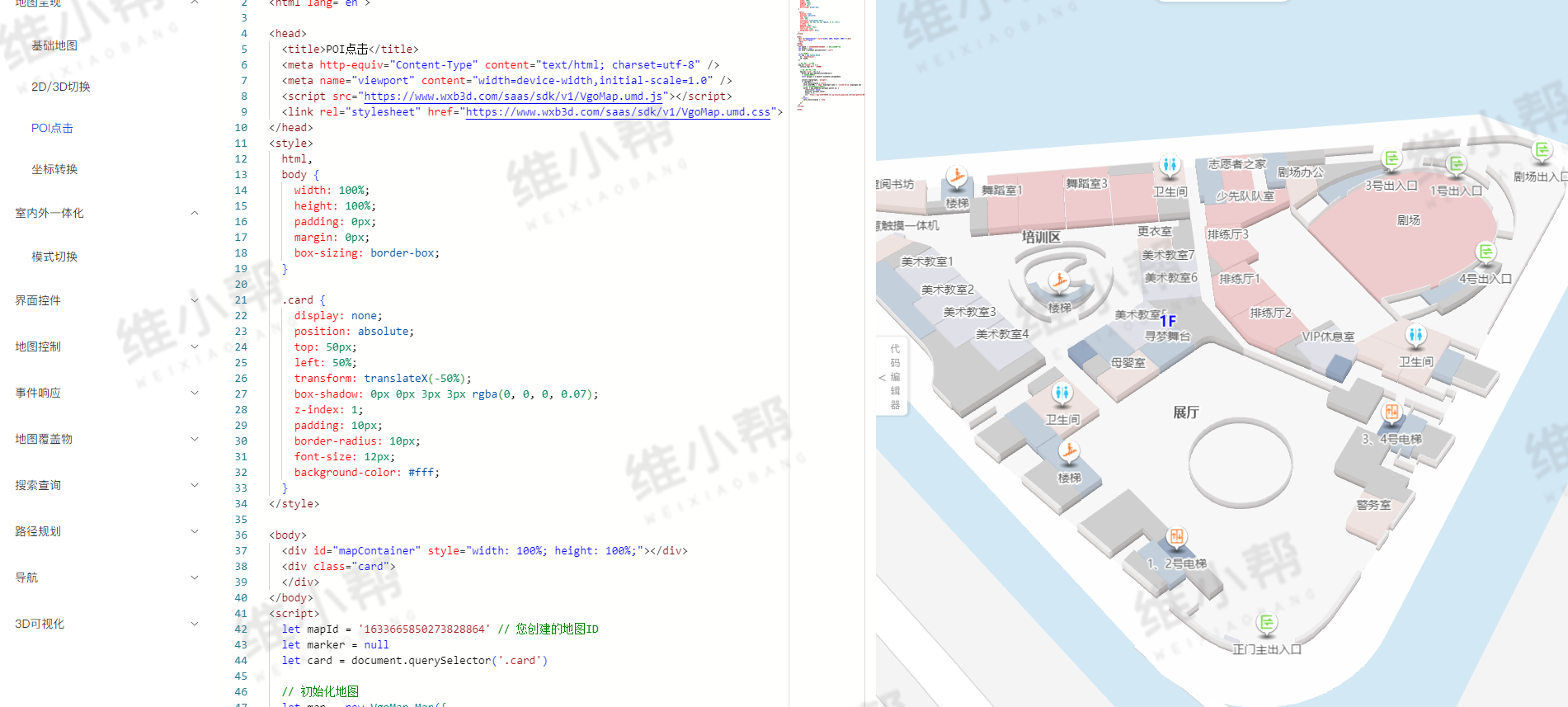Click the 剧场出入口 exit icon
Image resolution: width=1568 pixels, height=707 pixels.
(1542, 150)
